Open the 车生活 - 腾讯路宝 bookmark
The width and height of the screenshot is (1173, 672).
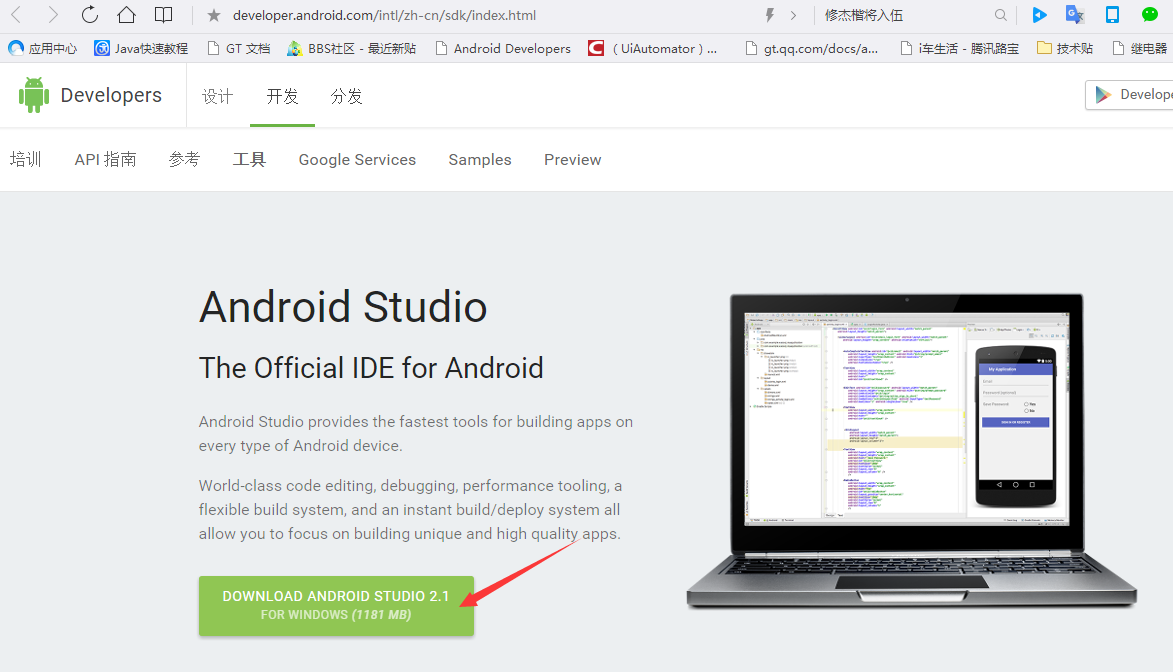click(x=959, y=49)
